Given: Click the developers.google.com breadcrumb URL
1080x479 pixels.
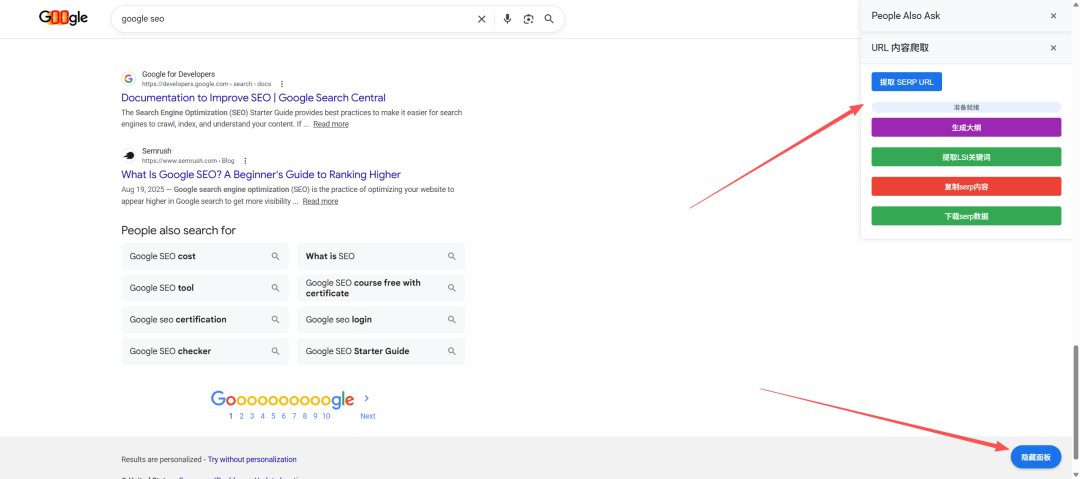Looking at the screenshot, I should (207, 84).
